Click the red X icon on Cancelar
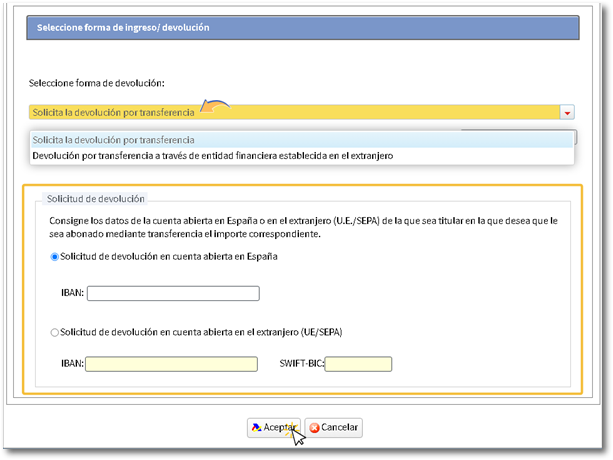 tap(315, 428)
